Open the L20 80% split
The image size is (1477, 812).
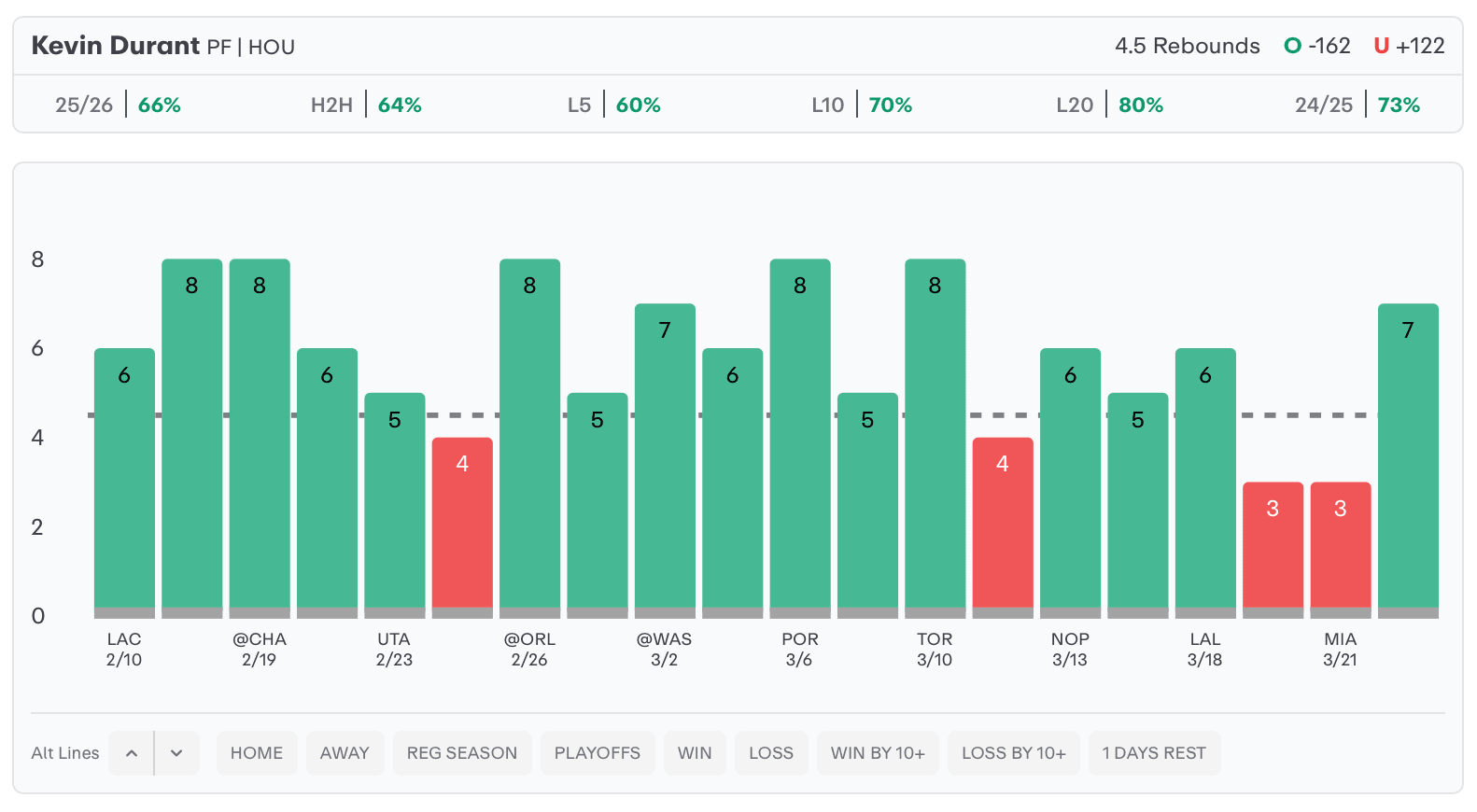[x=1109, y=105]
